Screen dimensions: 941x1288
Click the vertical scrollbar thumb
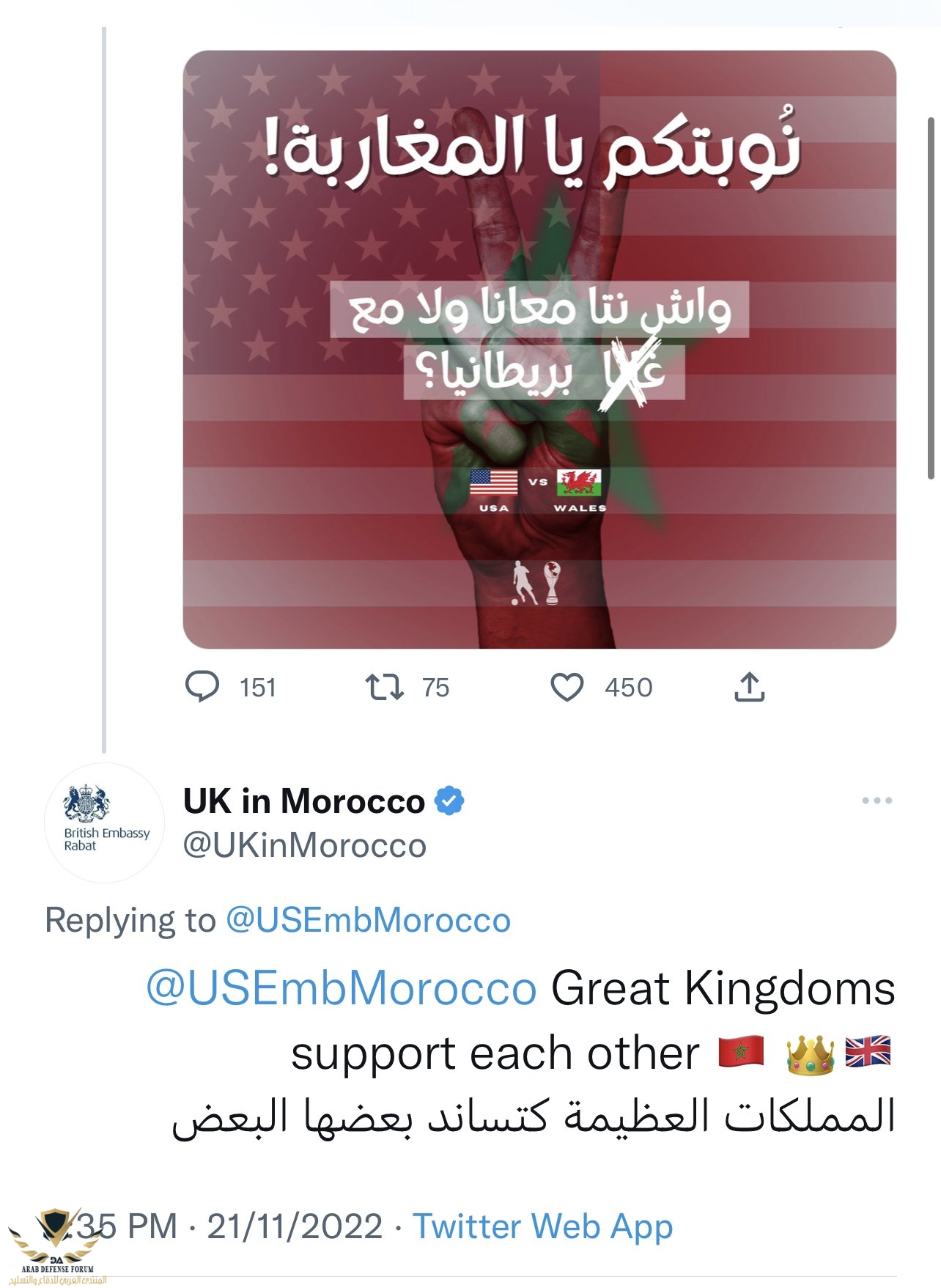click(x=931, y=298)
